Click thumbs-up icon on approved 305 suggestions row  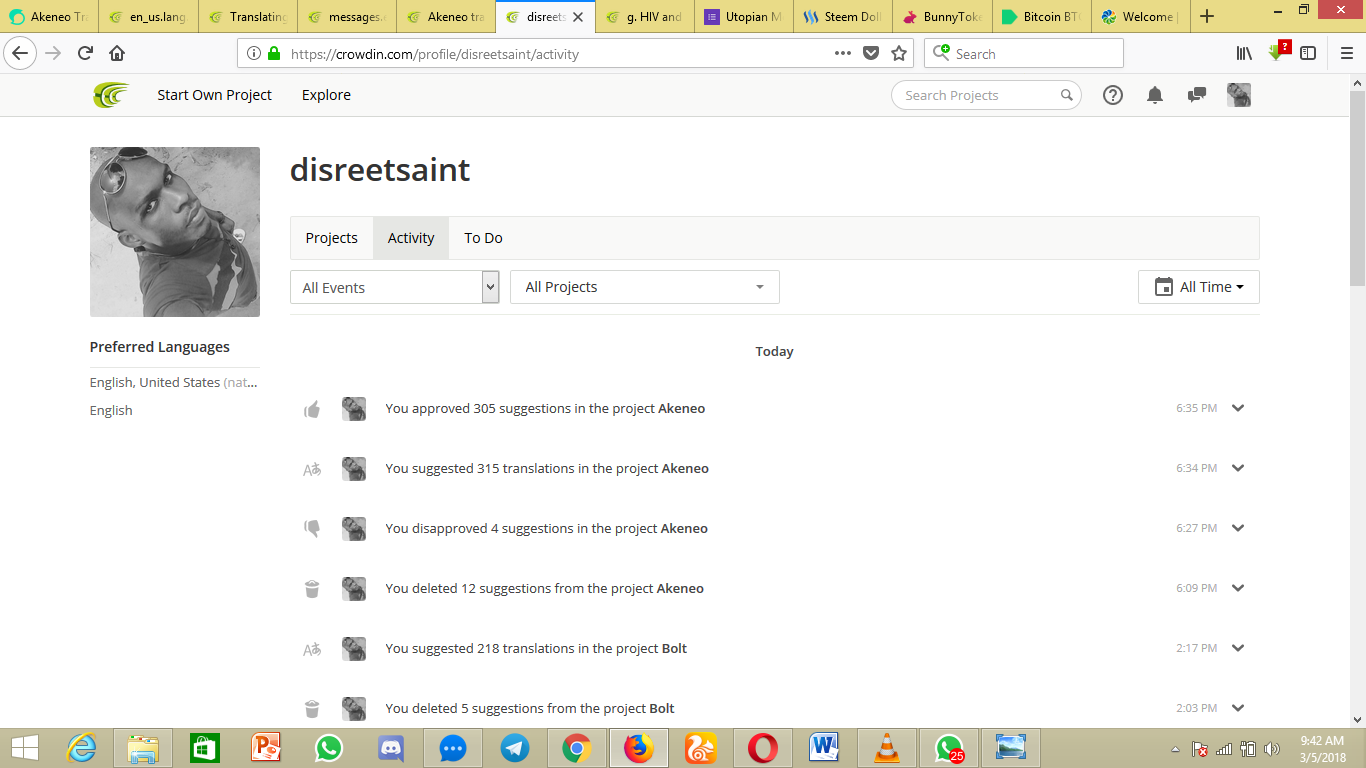coord(312,409)
